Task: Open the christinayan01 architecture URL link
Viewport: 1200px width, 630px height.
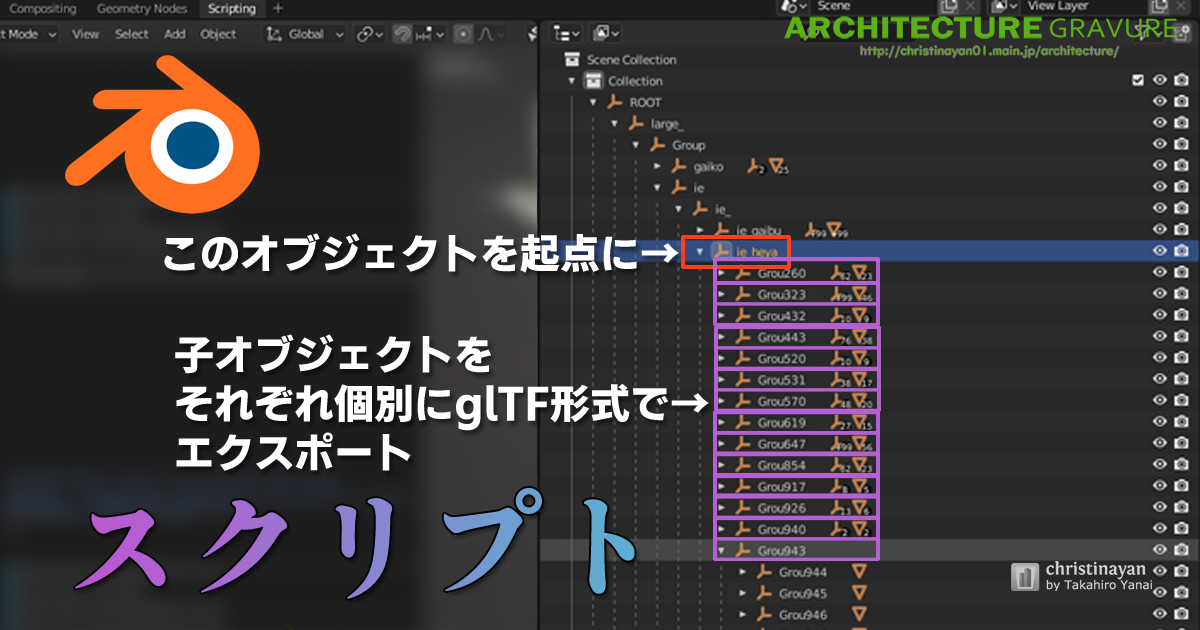Action: (988, 50)
